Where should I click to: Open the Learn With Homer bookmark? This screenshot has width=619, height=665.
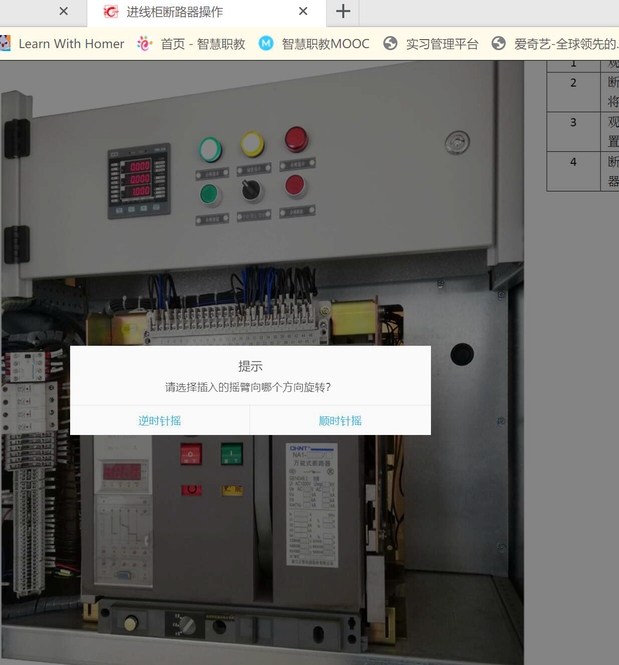[x=62, y=44]
